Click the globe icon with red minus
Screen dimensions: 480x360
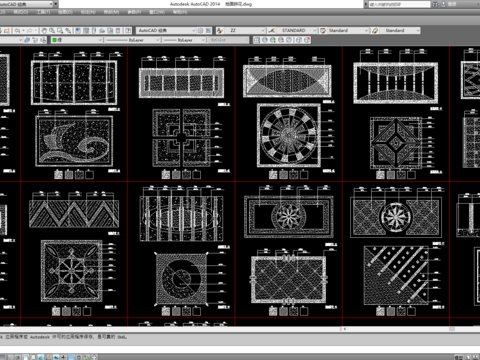click(x=281, y=40)
